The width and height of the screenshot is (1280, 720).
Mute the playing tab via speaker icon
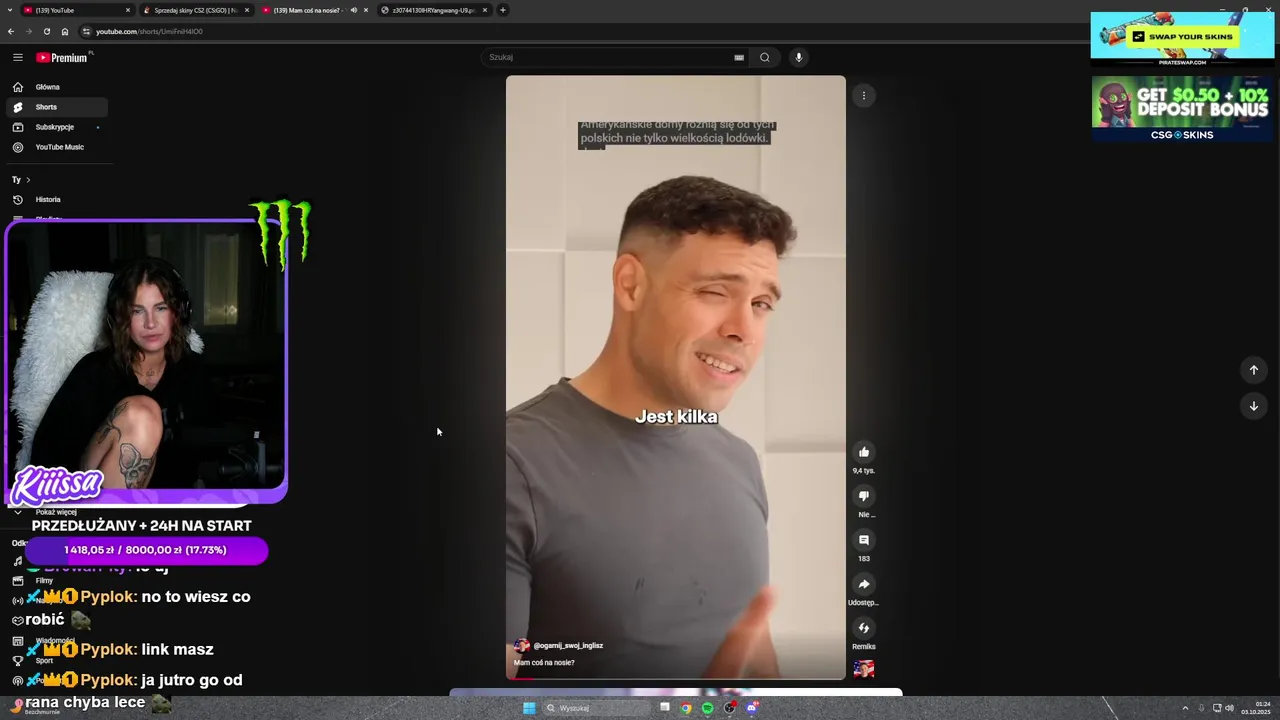353,10
